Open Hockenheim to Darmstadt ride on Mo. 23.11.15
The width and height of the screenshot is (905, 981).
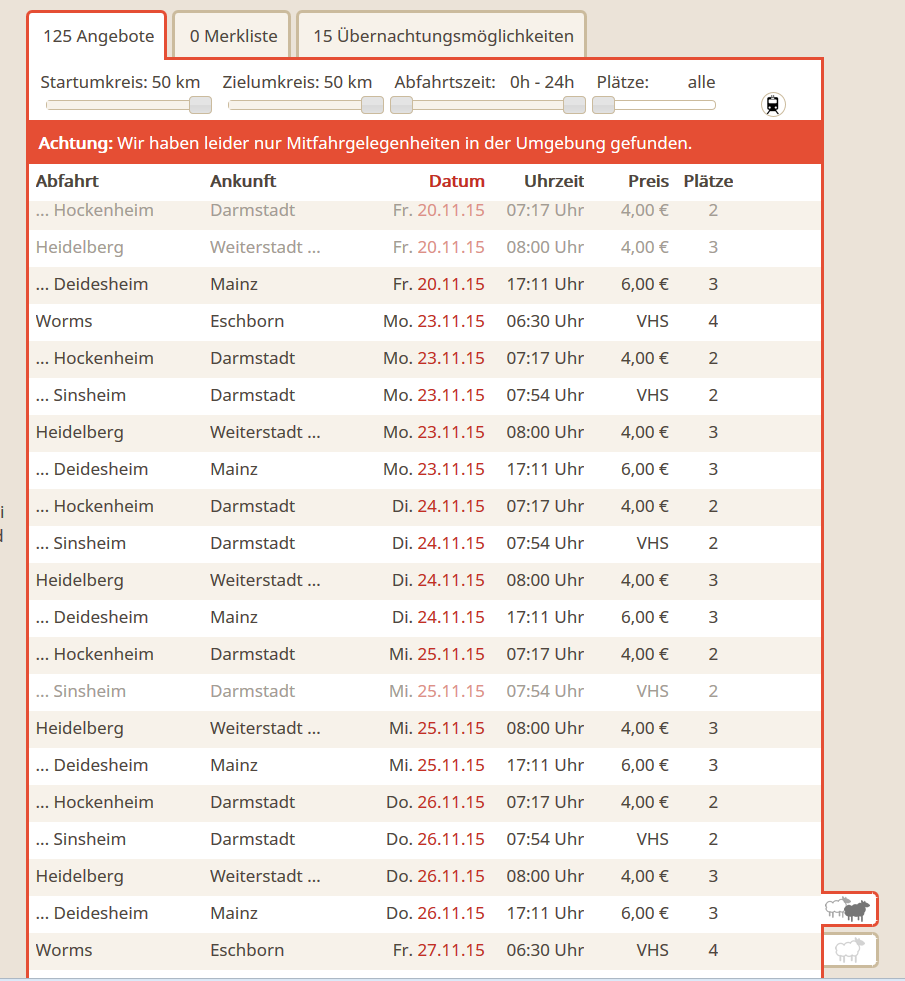pos(425,358)
